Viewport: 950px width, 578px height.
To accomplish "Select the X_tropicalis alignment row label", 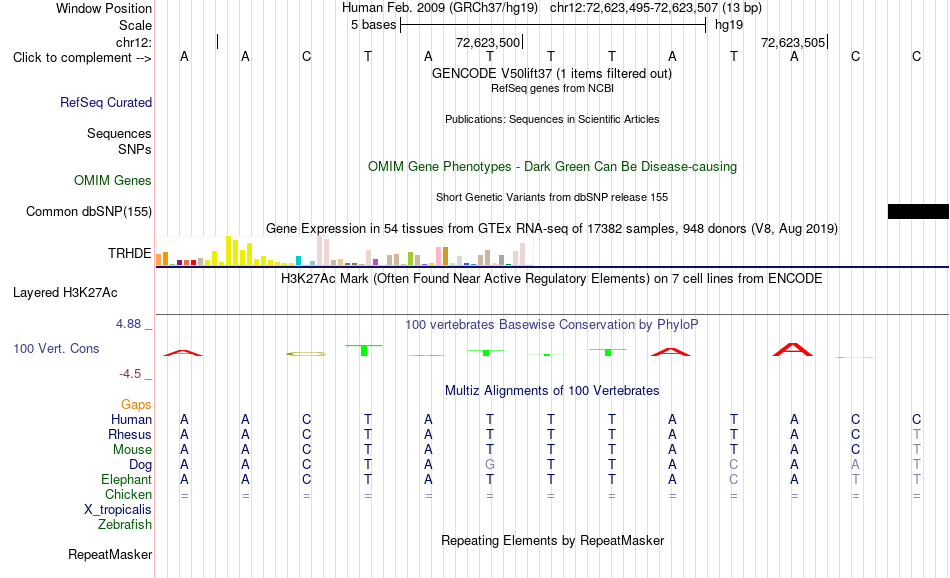I will coord(118,510).
